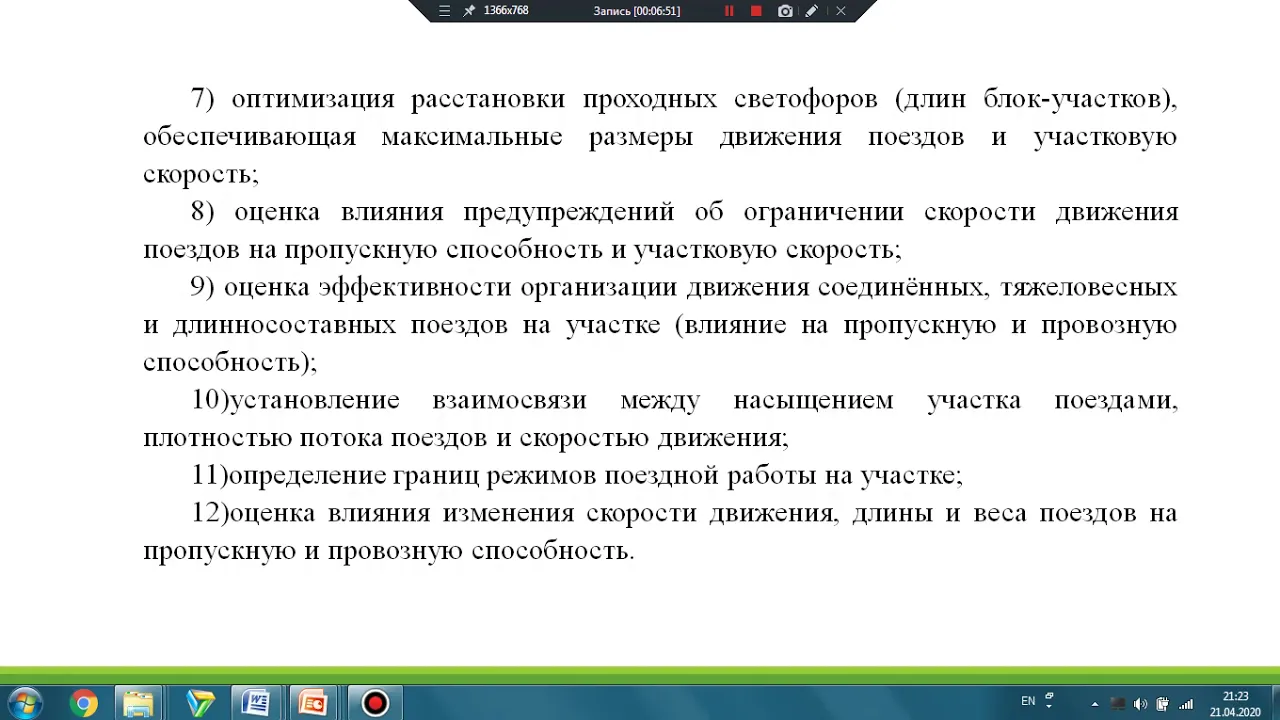The width and height of the screenshot is (1280, 720).
Task: Open the clock showing 21:23
Action: point(1235,704)
